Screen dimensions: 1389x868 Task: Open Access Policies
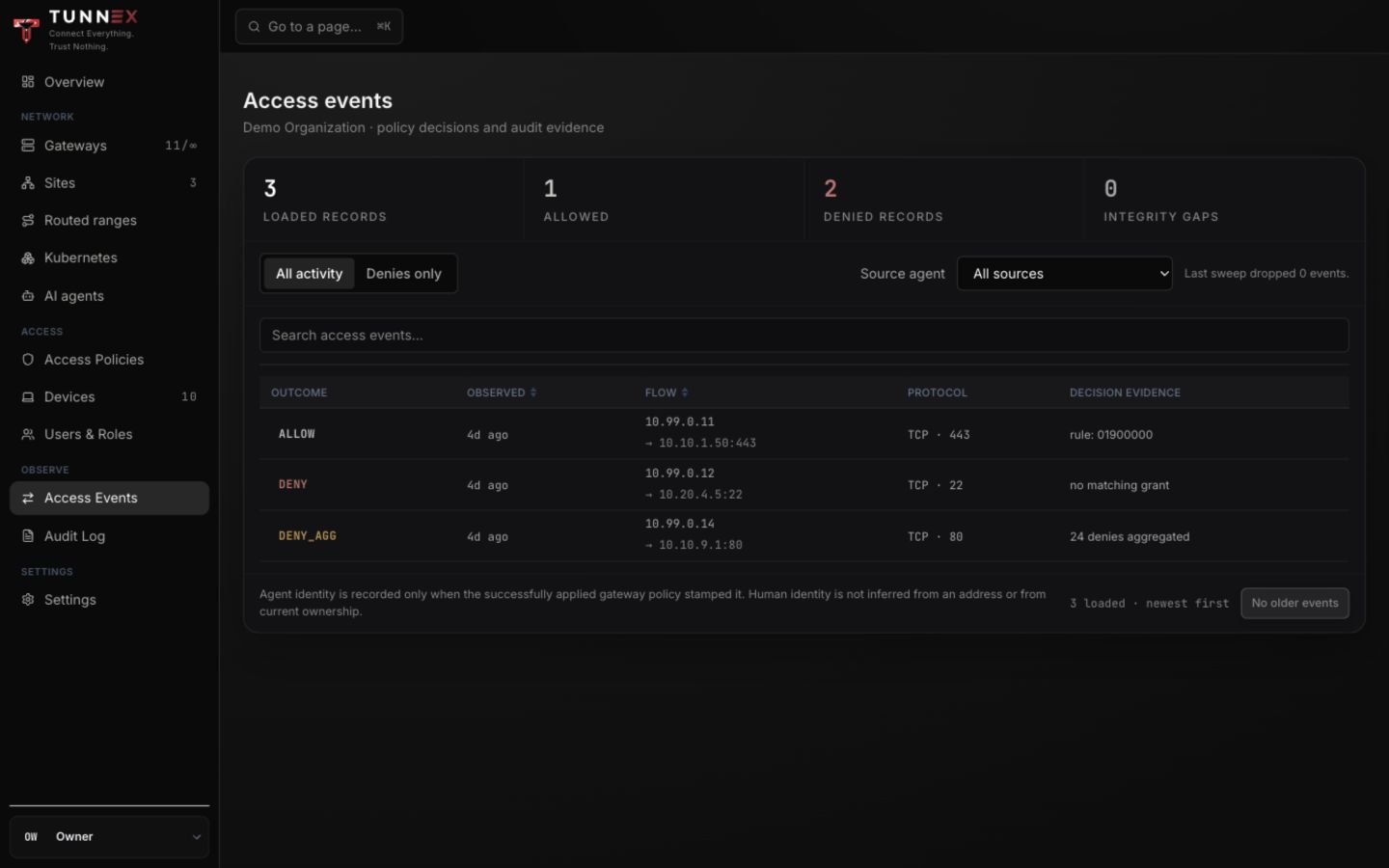coord(109,360)
